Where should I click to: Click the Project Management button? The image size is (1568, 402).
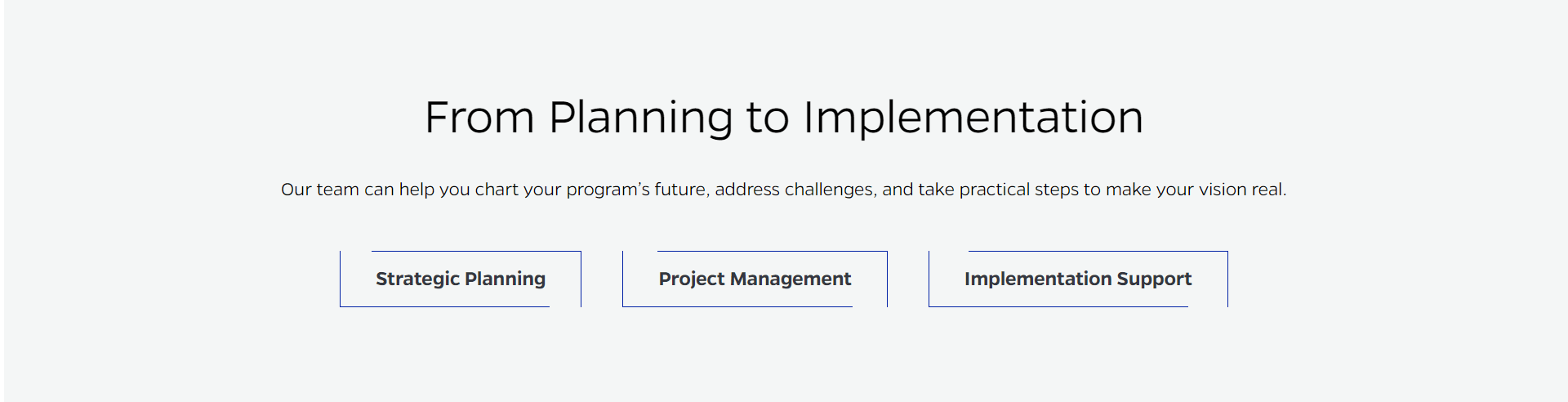tap(755, 279)
